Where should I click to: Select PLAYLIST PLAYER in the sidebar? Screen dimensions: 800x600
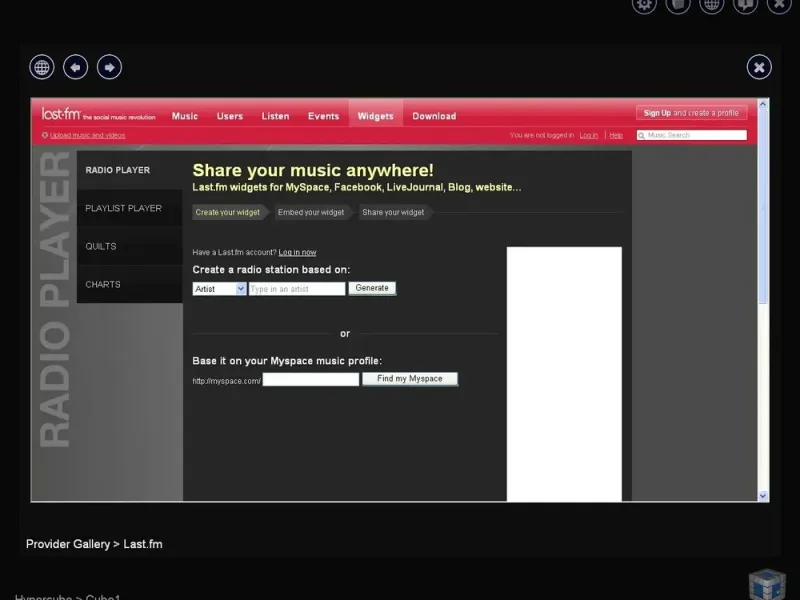tap(130, 208)
